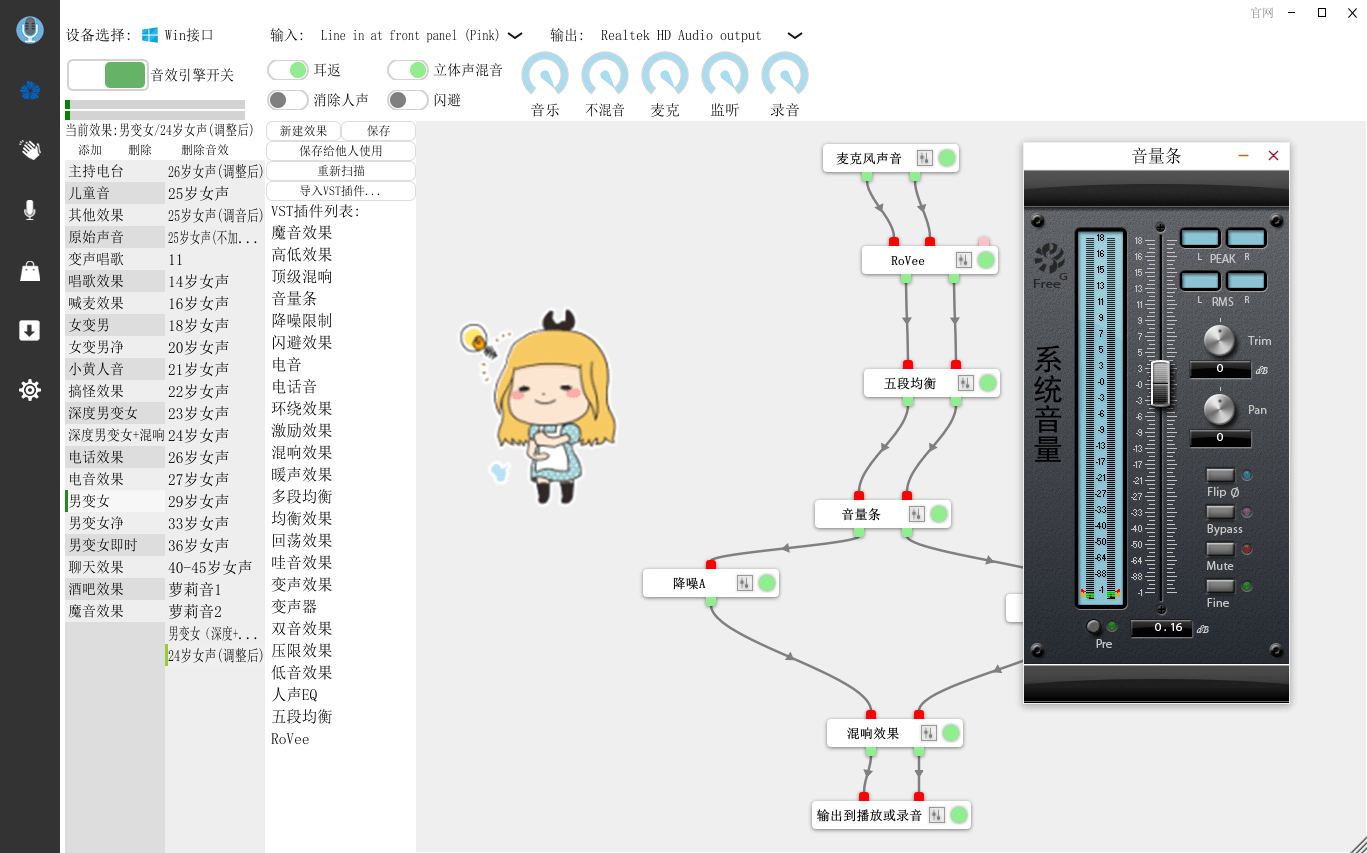Select 24岁女声 preset in list

pos(215,435)
